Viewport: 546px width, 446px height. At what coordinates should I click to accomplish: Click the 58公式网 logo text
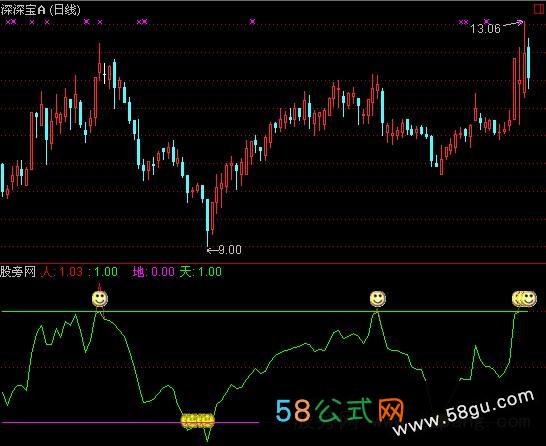click(340, 410)
